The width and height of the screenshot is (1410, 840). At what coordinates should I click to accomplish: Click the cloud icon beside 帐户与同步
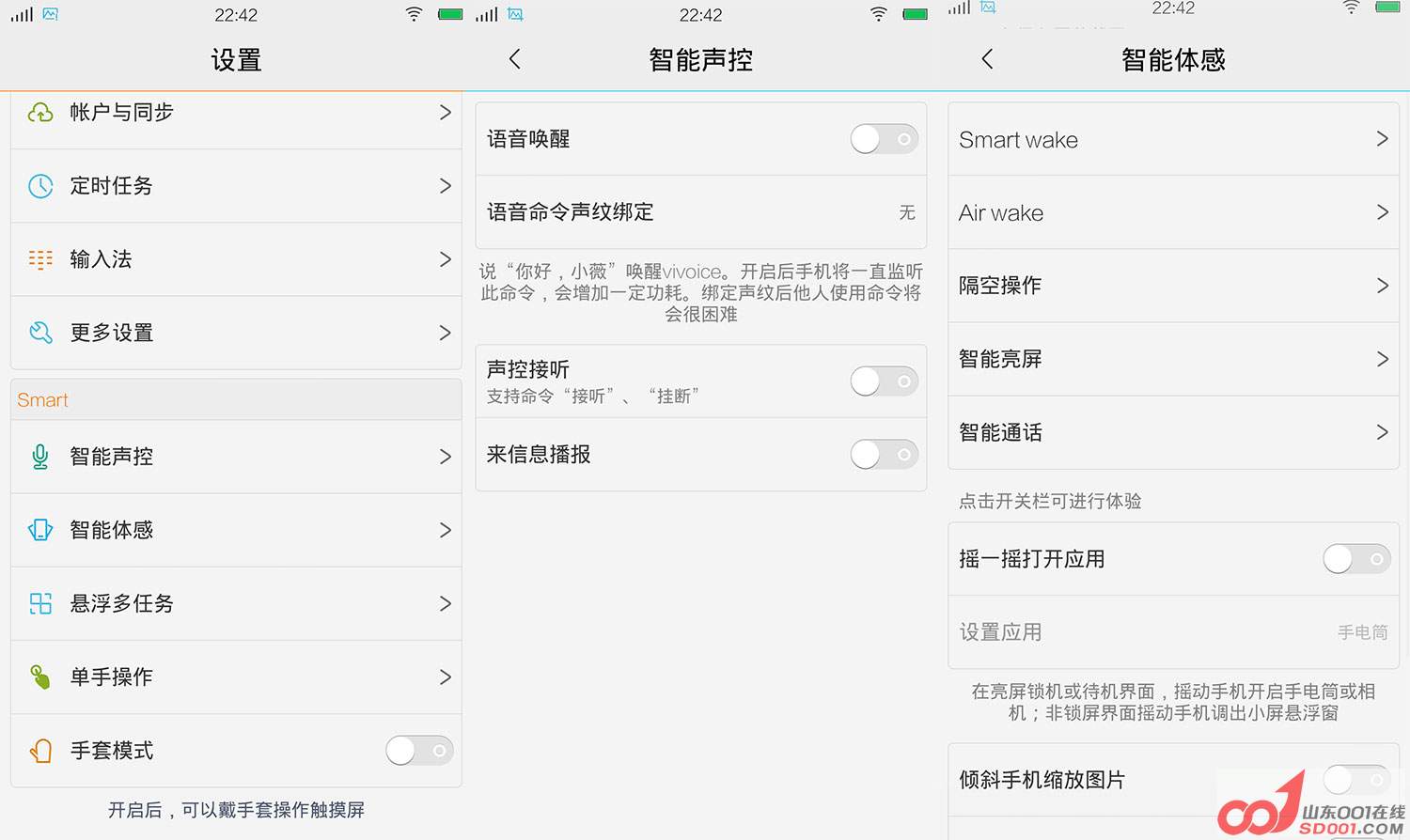click(x=40, y=113)
